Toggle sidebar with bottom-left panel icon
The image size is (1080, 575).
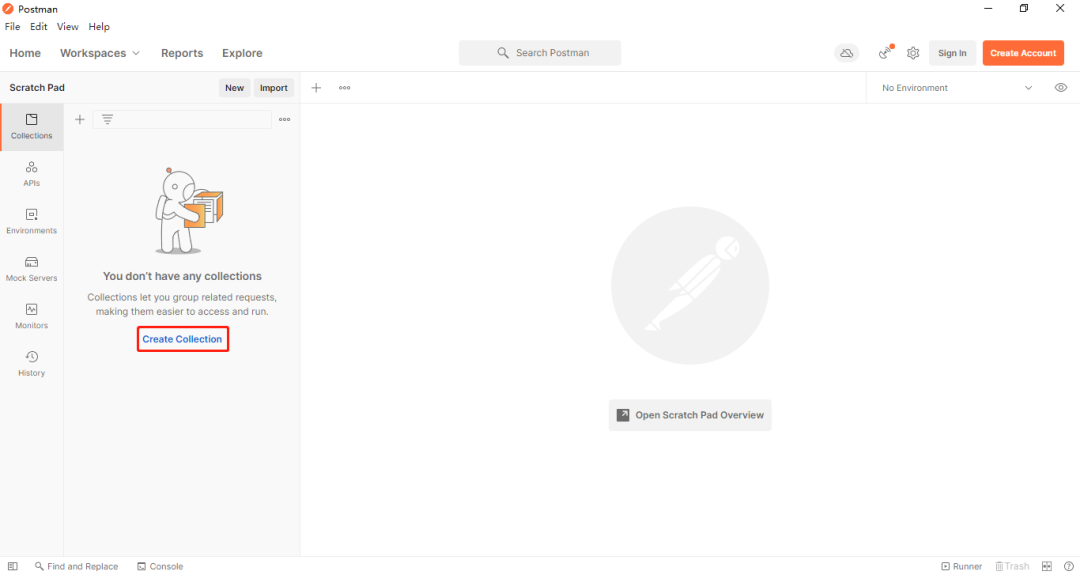tap(12, 566)
